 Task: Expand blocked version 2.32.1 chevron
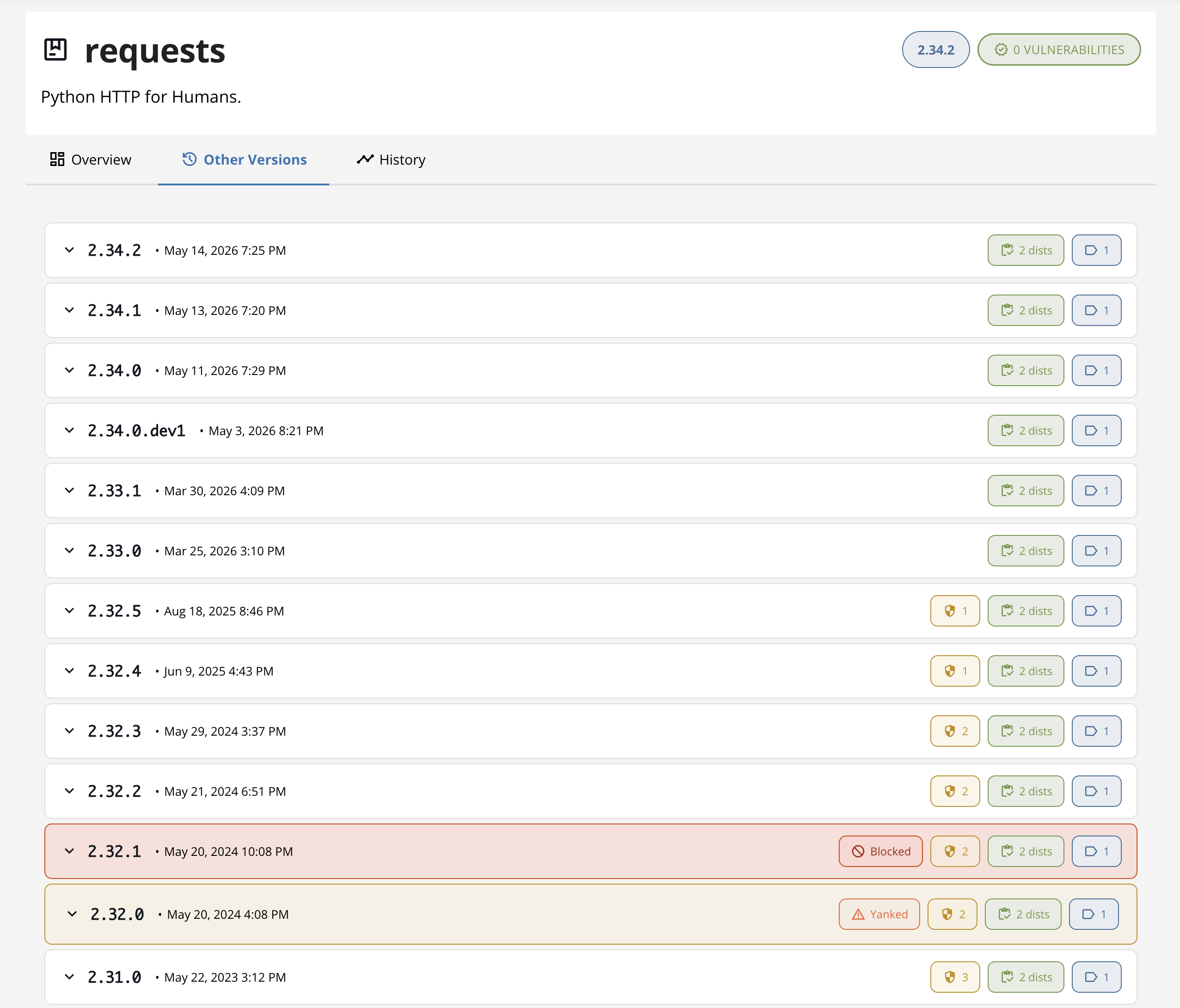point(69,851)
